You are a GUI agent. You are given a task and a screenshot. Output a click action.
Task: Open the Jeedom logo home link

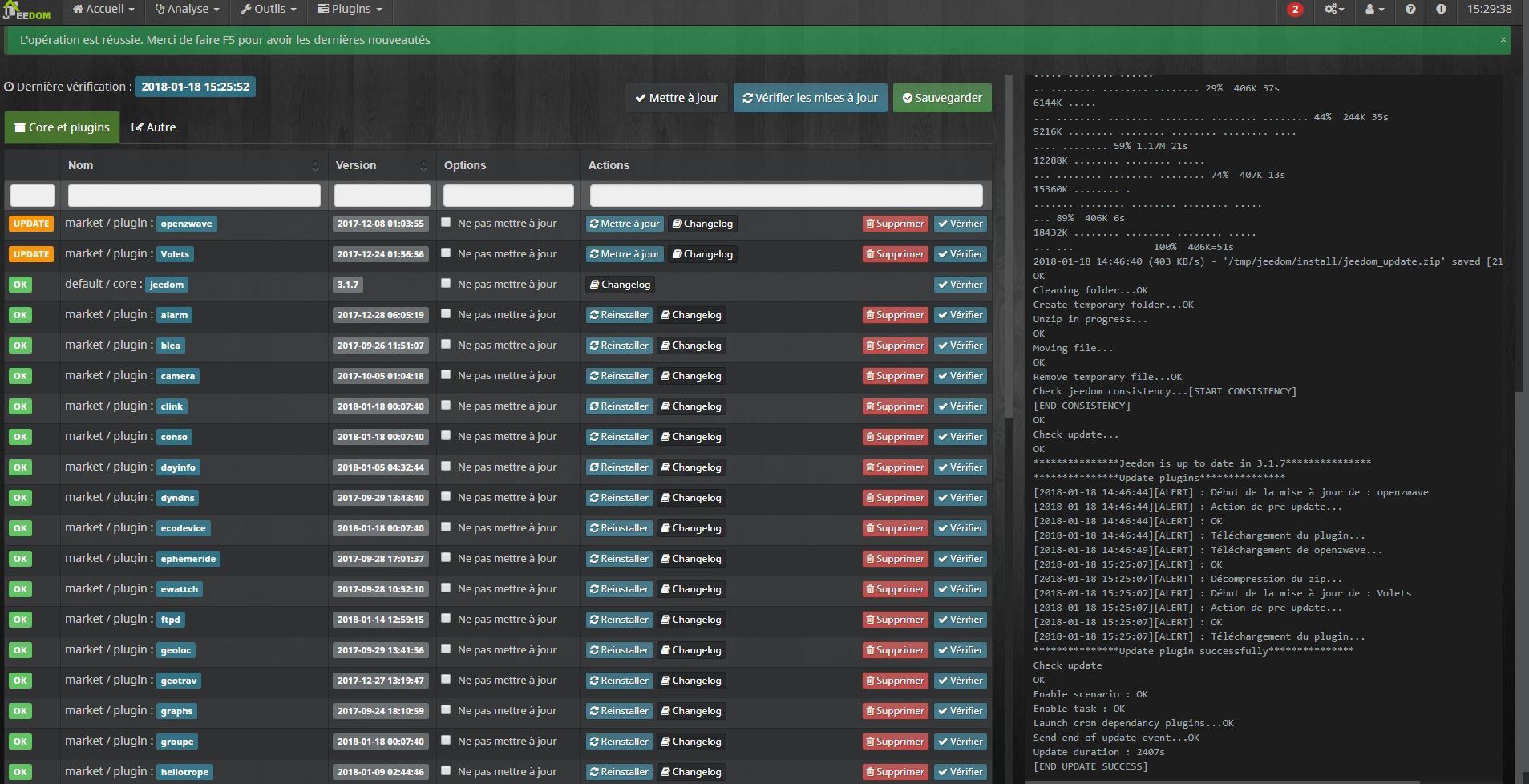pos(26,10)
